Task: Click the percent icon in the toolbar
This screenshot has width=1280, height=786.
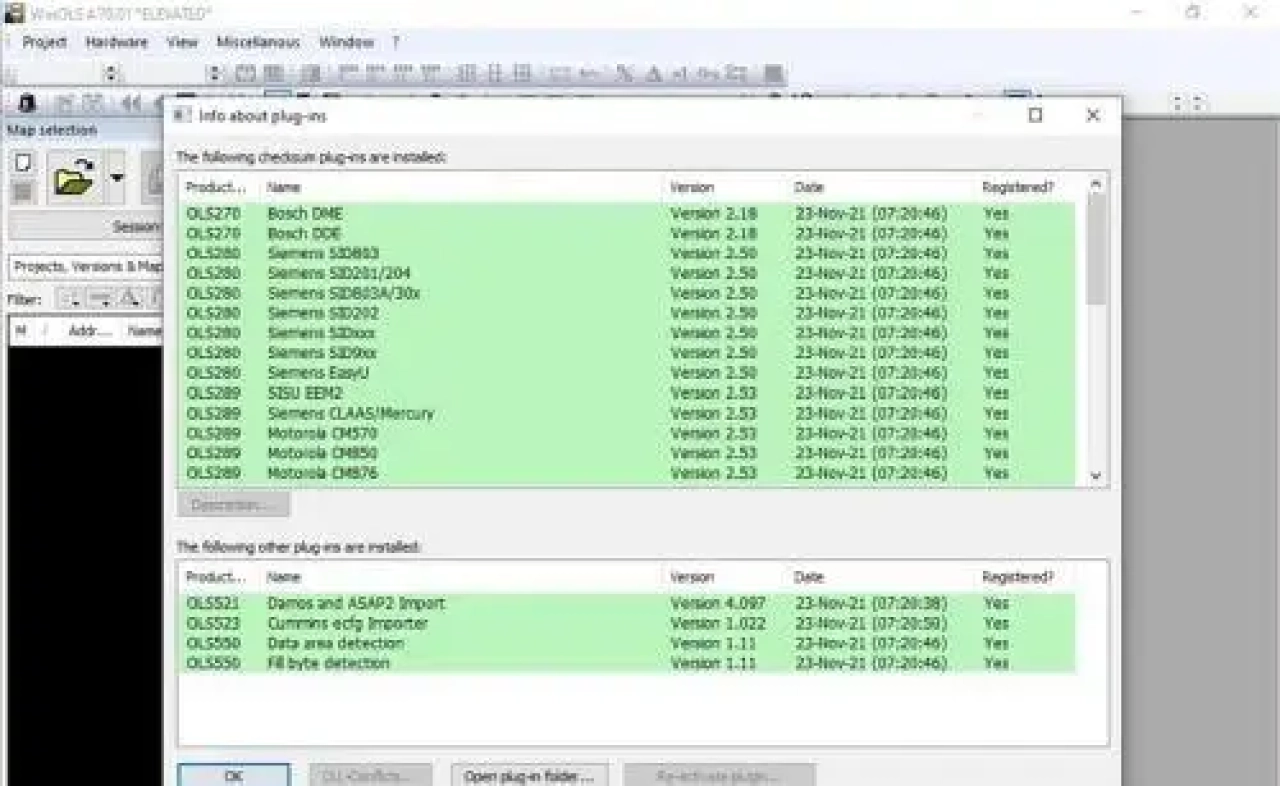Action: point(625,73)
